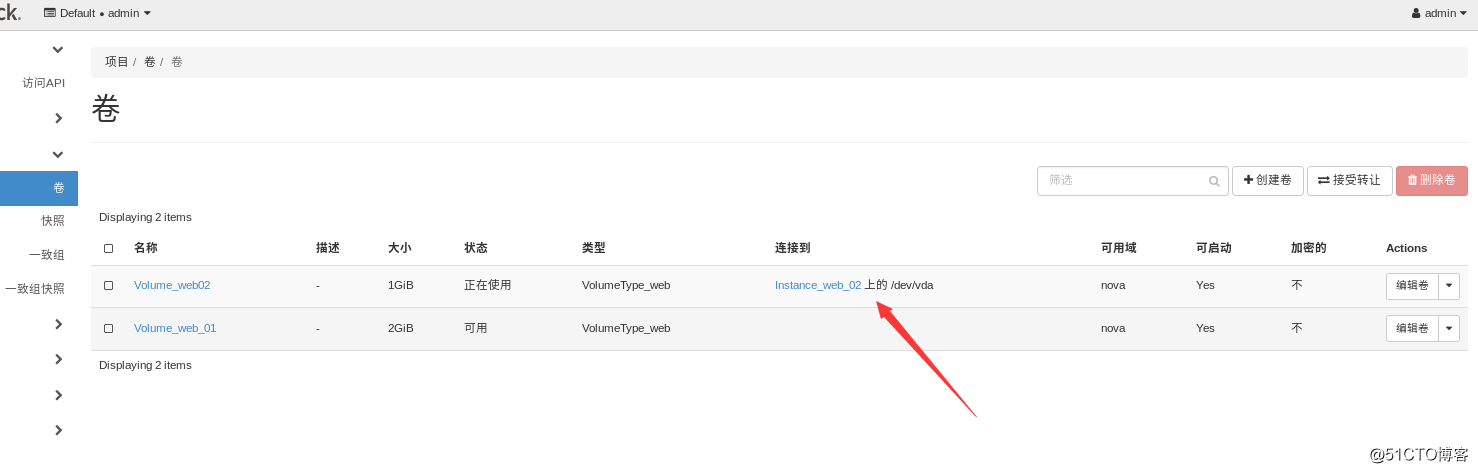Click the 连接到 column header

click(x=793, y=248)
